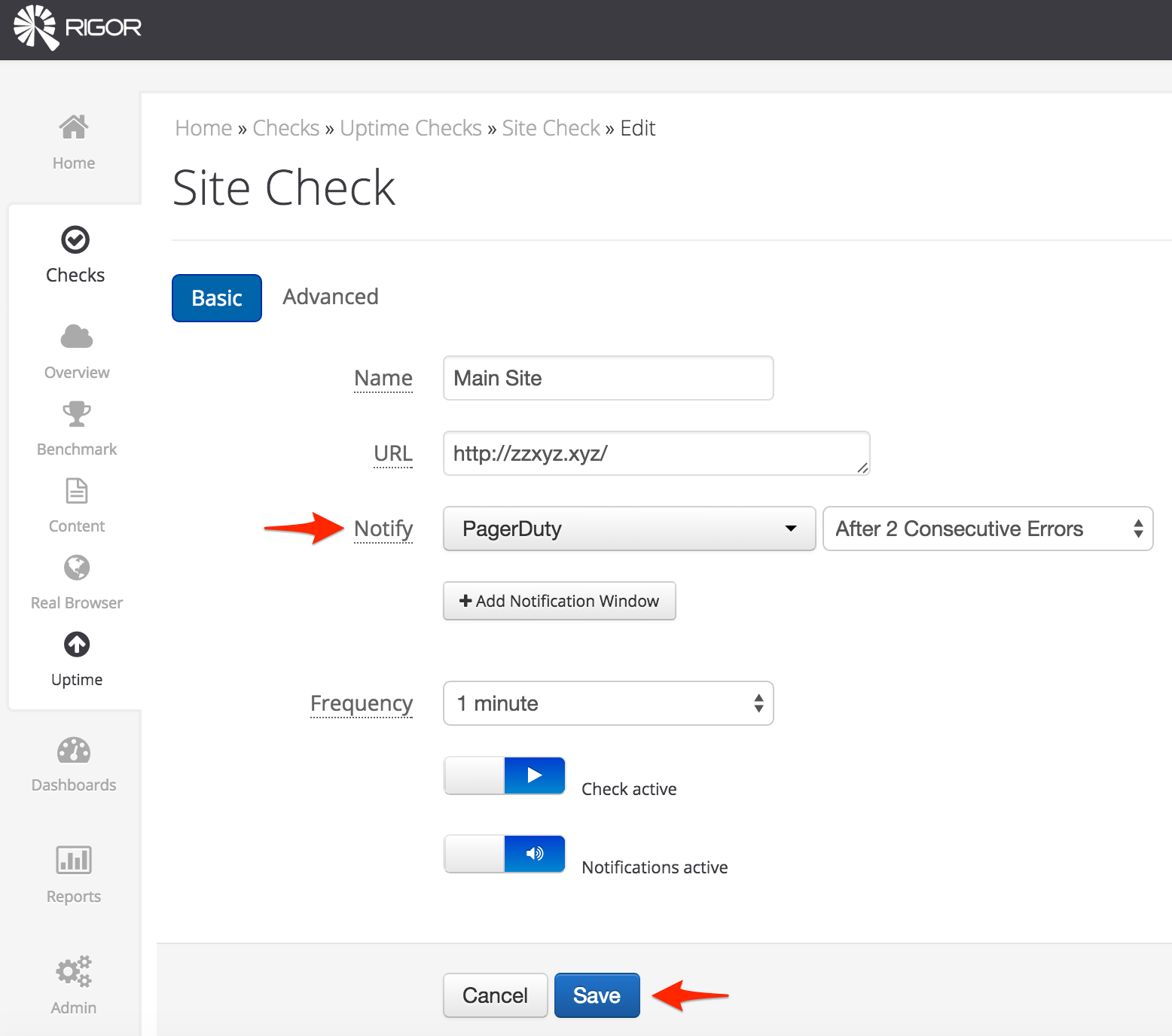Screen dimensions: 1172x1036
Task: Select the Real Browser globe icon
Action: 76,568
